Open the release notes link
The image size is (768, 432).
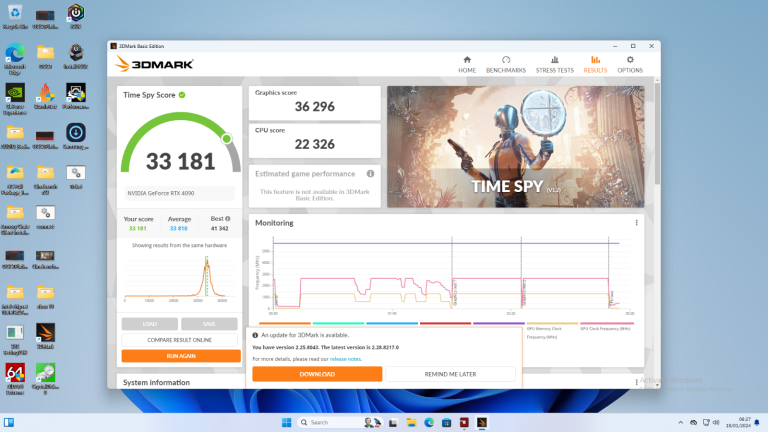click(x=346, y=358)
